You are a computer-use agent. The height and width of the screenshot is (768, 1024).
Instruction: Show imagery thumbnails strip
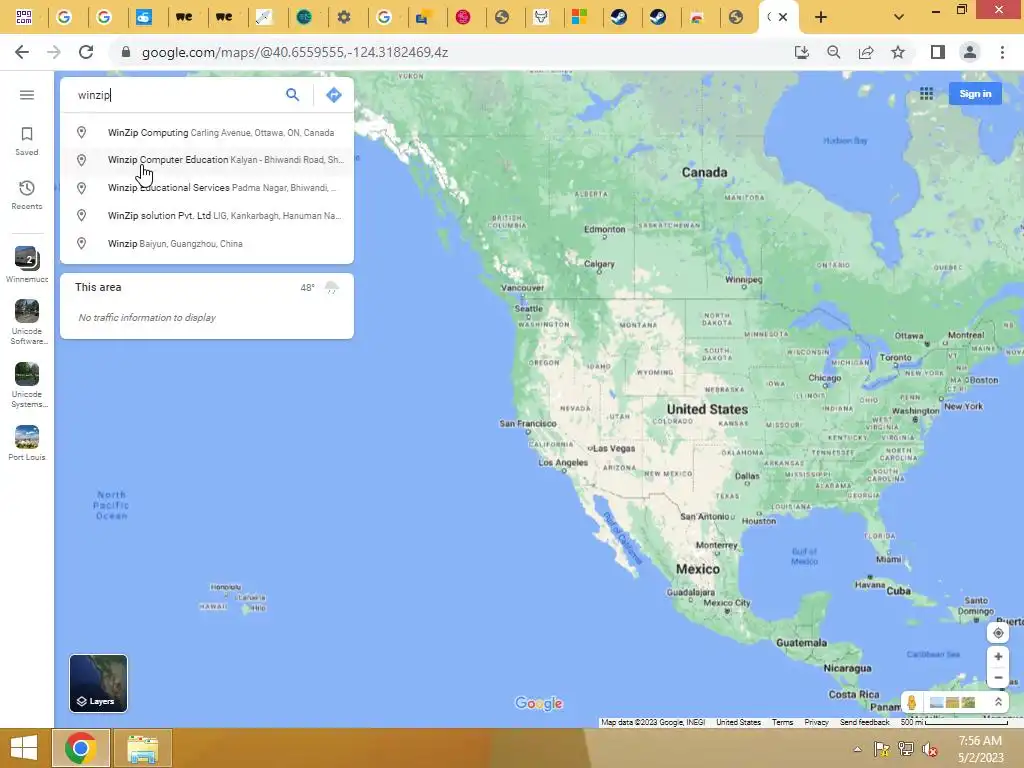[953, 703]
